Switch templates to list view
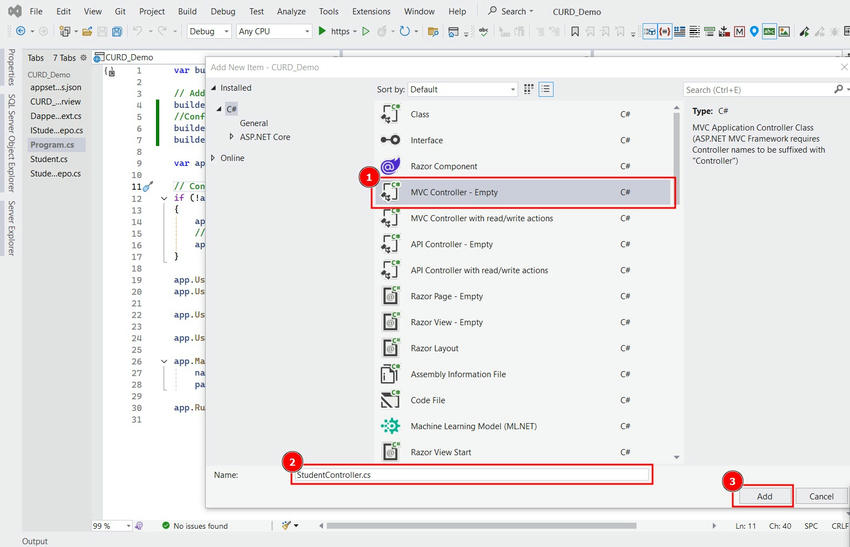 [546, 89]
